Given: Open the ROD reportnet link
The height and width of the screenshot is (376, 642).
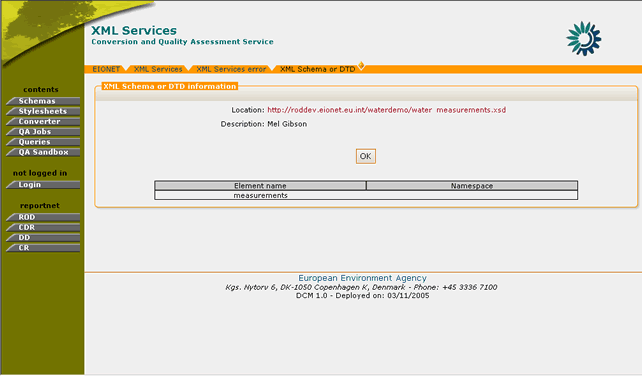Looking at the screenshot, I should coord(43,217).
